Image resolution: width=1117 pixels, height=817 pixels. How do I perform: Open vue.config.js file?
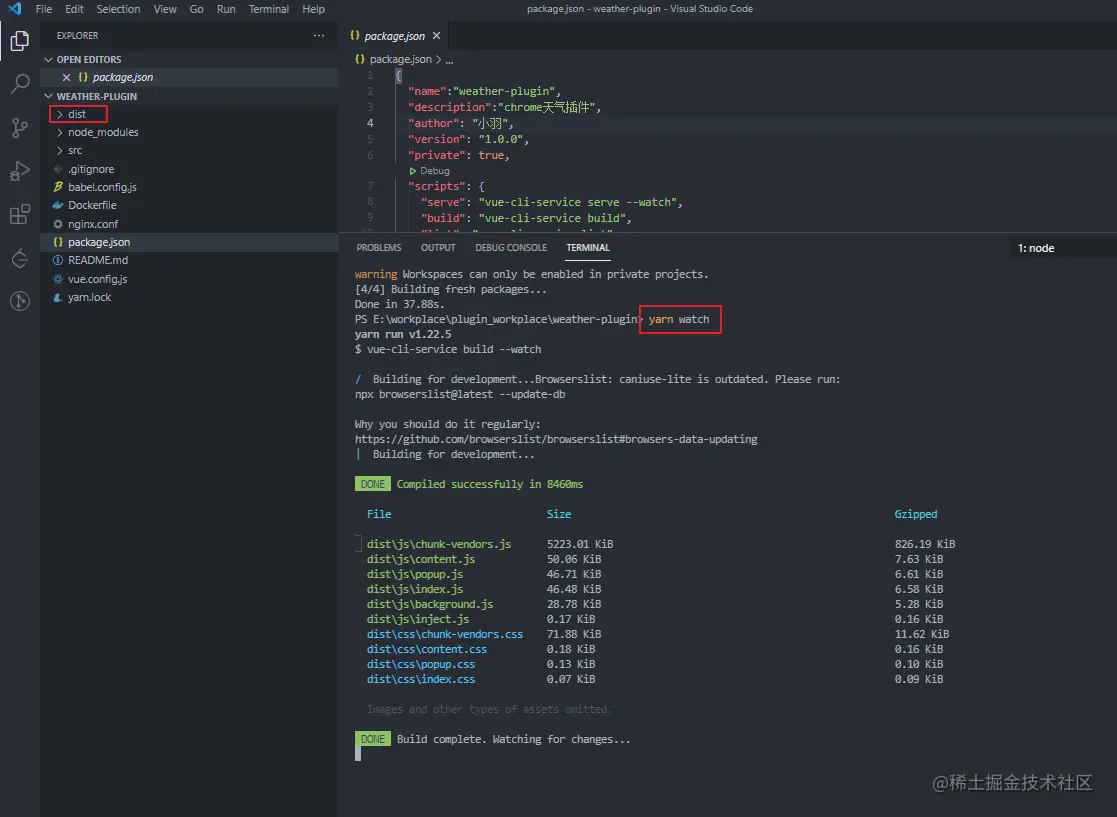coord(98,279)
